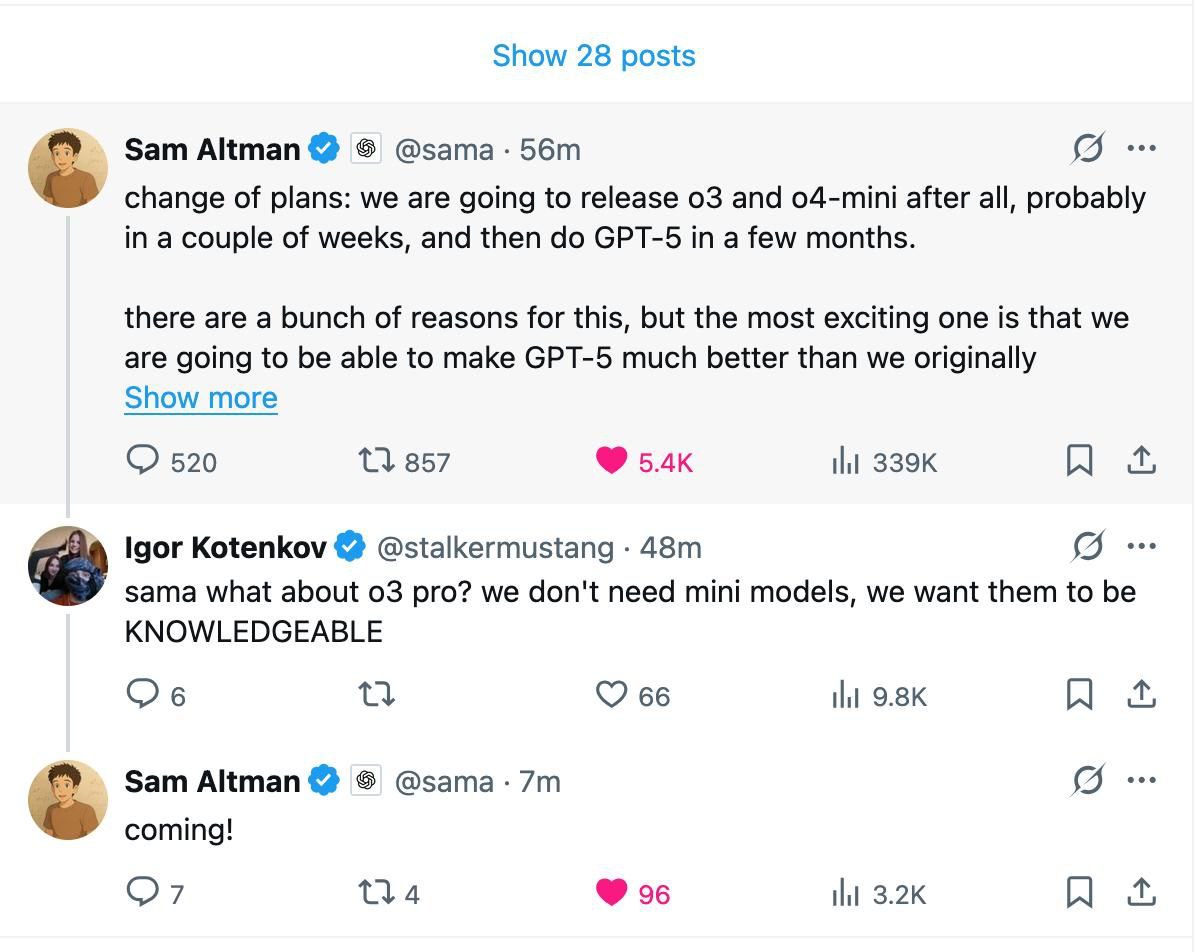Reply to Sam Altman's change of plans post
This screenshot has width=1200, height=952.
(x=144, y=461)
